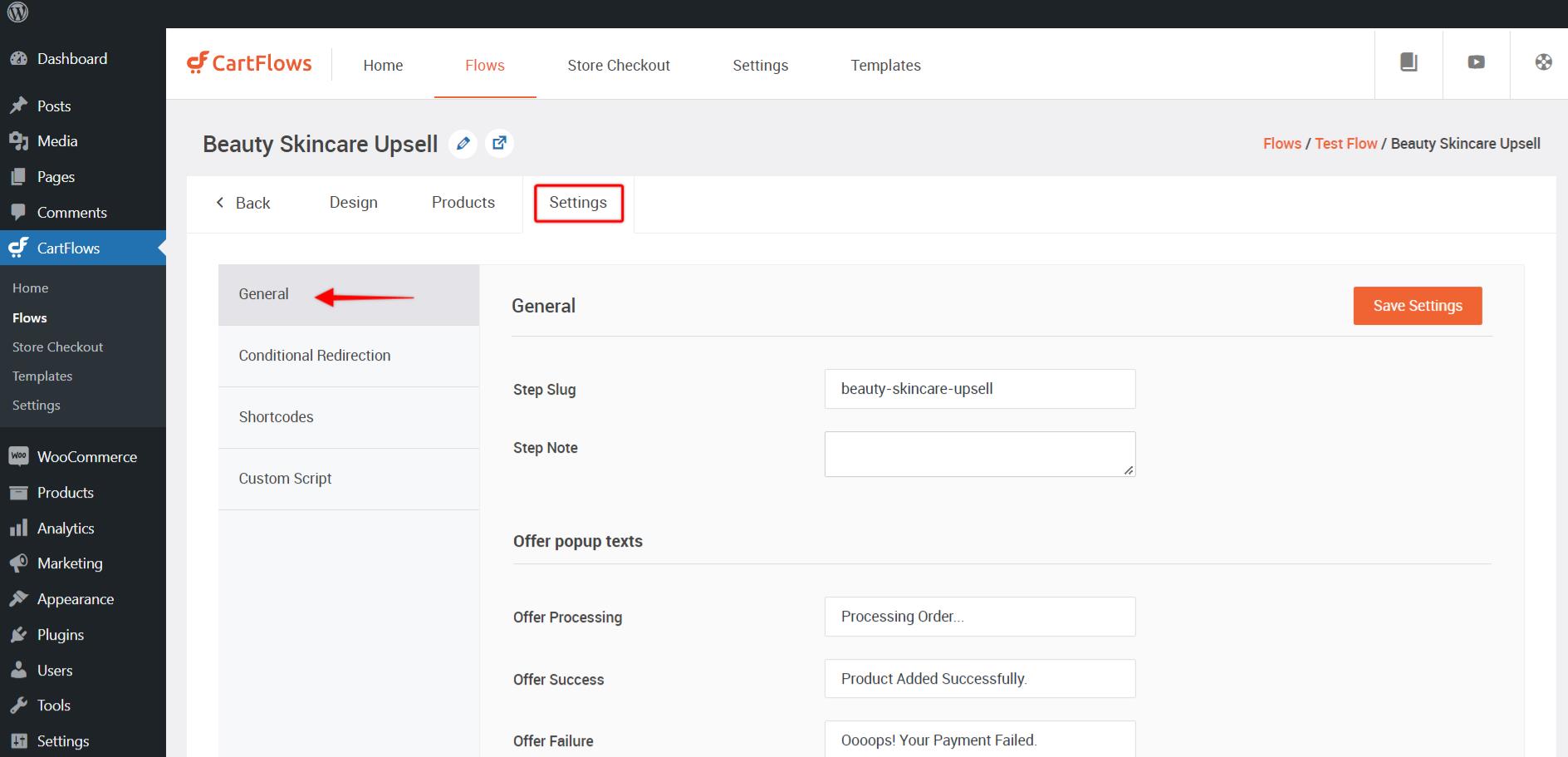Click the CartFlows logo in header
Image resolution: width=1568 pixels, height=757 pixels.
pos(249,64)
